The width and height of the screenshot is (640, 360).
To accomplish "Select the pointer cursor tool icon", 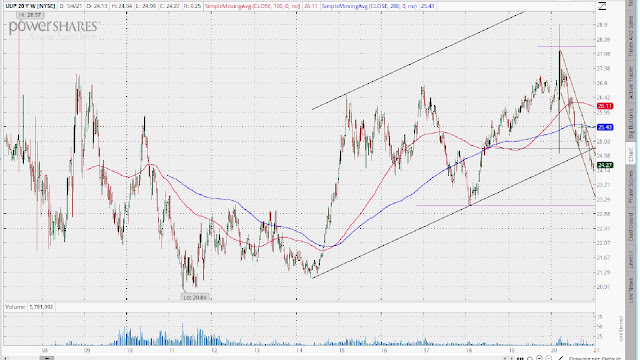I will click(530, 358).
